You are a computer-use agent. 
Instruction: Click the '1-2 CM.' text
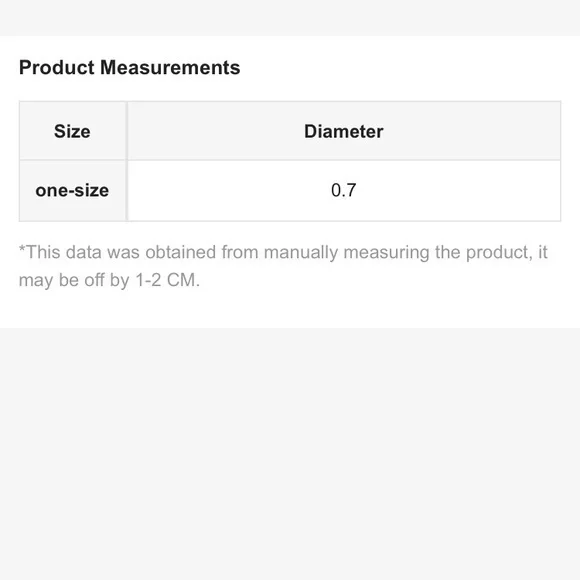tap(168, 280)
